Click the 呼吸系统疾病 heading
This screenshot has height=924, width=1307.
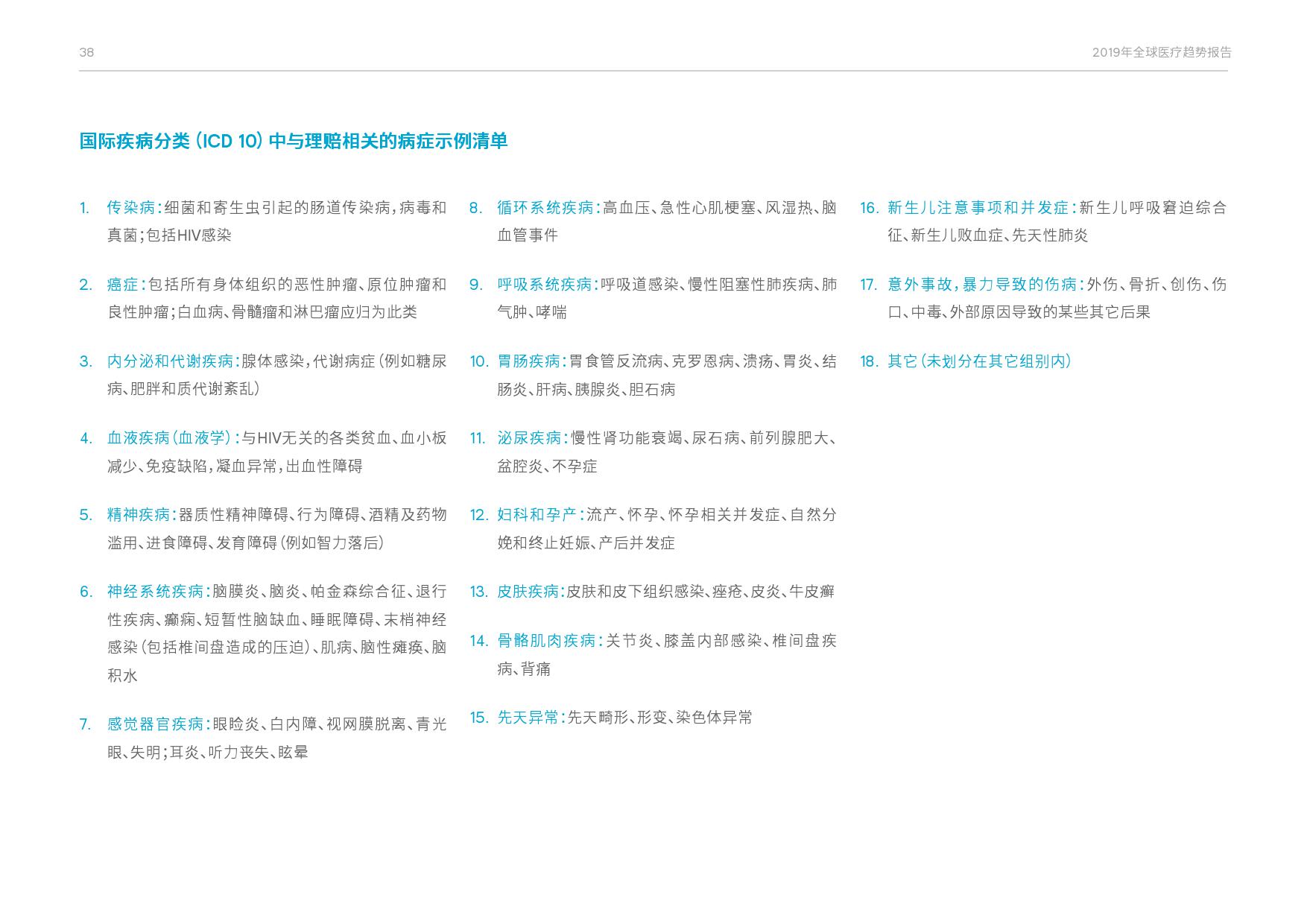544,285
